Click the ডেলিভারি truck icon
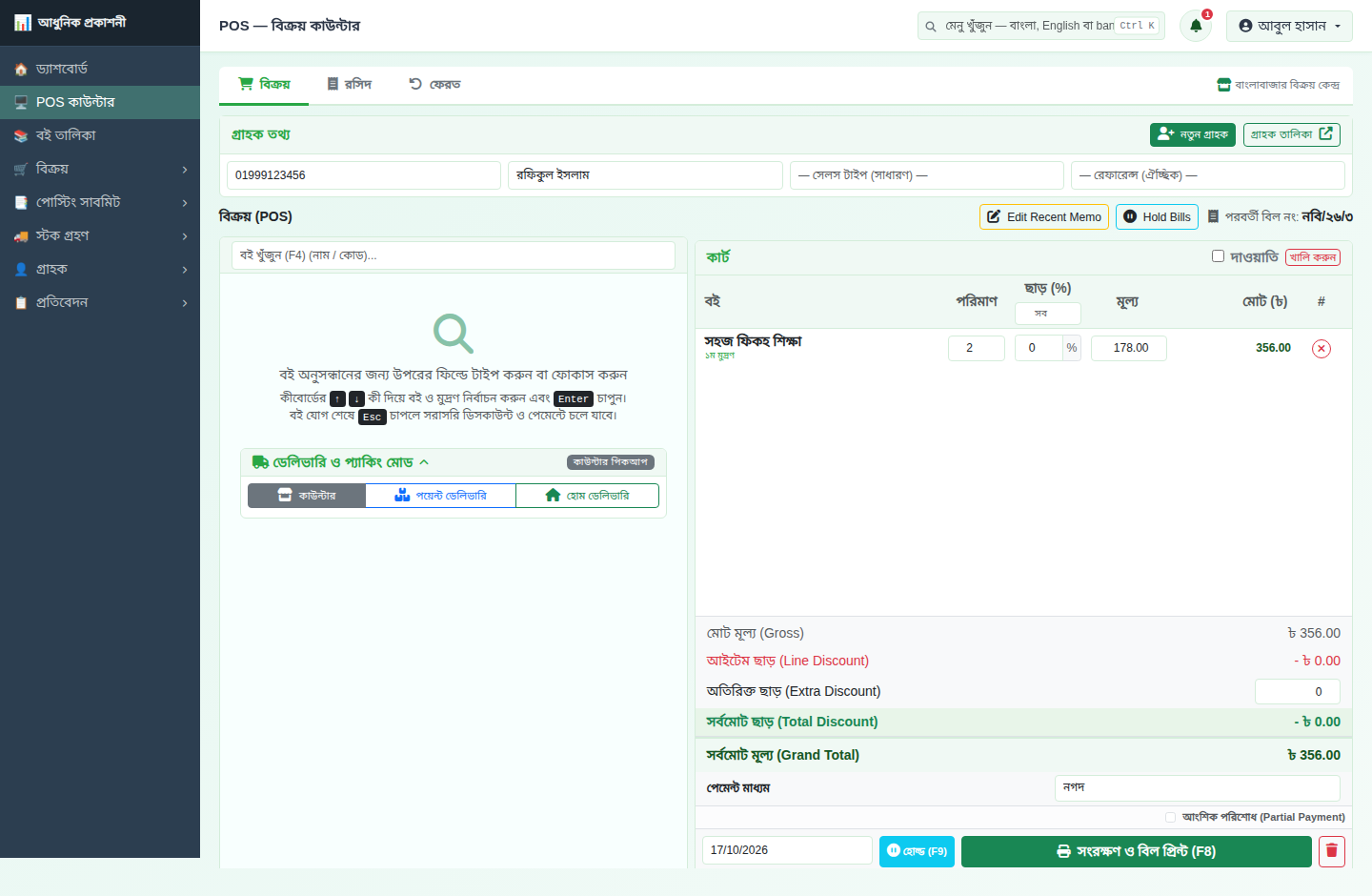The height and width of the screenshot is (896, 1372). (260, 462)
